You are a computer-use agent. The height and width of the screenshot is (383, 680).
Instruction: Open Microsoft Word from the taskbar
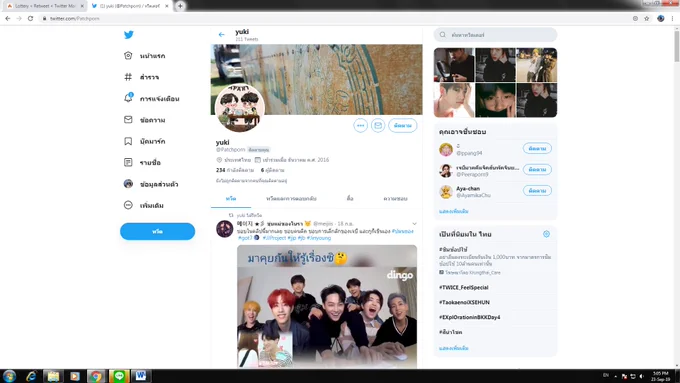tap(141, 376)
